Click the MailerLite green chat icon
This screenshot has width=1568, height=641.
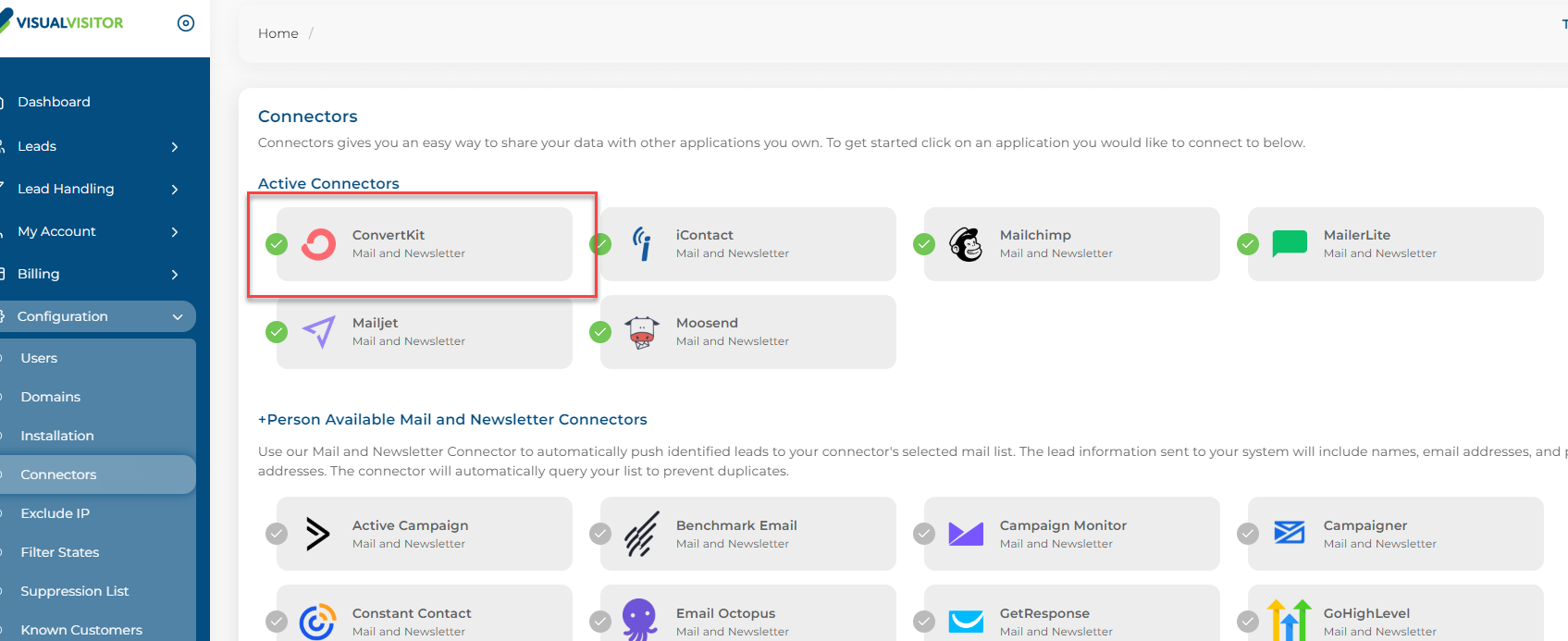(x=1290, y=244)
